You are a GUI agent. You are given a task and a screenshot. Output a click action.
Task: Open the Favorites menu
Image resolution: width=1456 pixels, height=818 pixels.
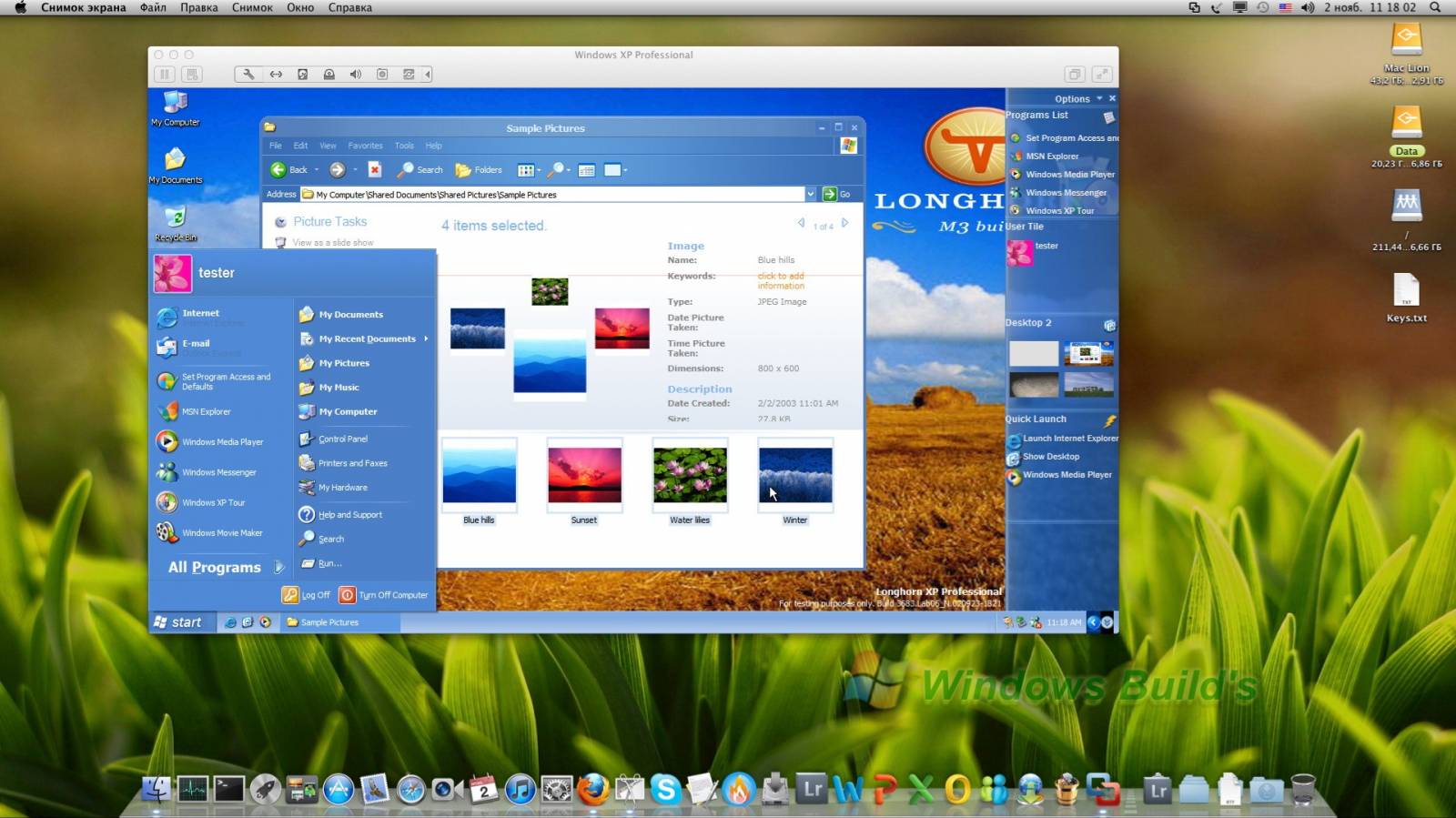pyautogui.click(x=365, y=146)
